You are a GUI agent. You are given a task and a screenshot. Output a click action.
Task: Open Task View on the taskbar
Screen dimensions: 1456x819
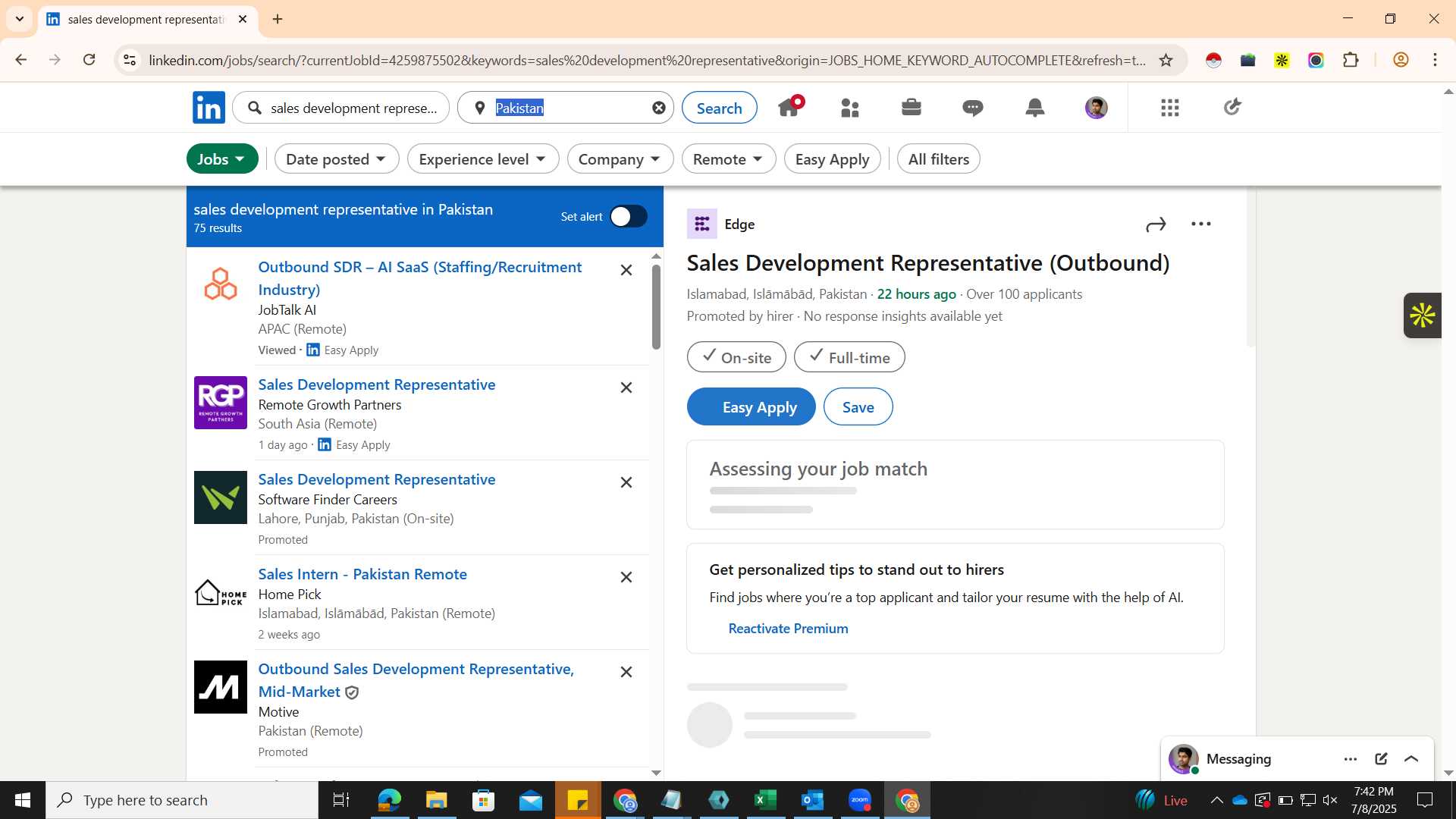click(x=341, y=800)
